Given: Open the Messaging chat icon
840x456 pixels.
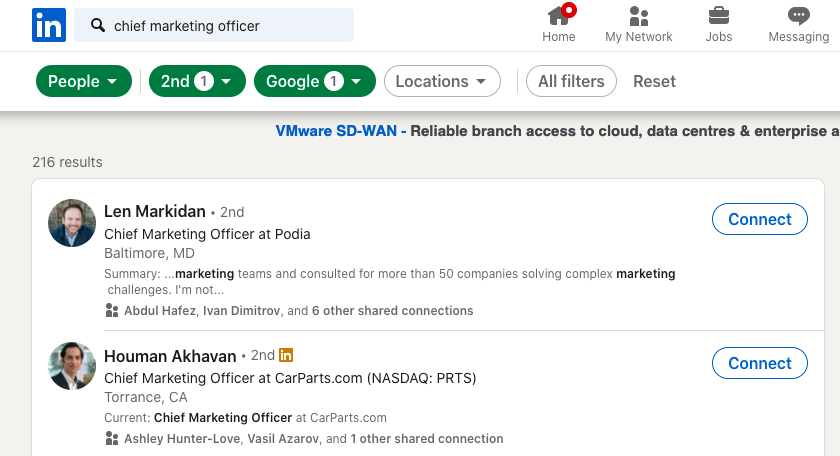Looking at the screenshot, I should (x=798, y=17).
